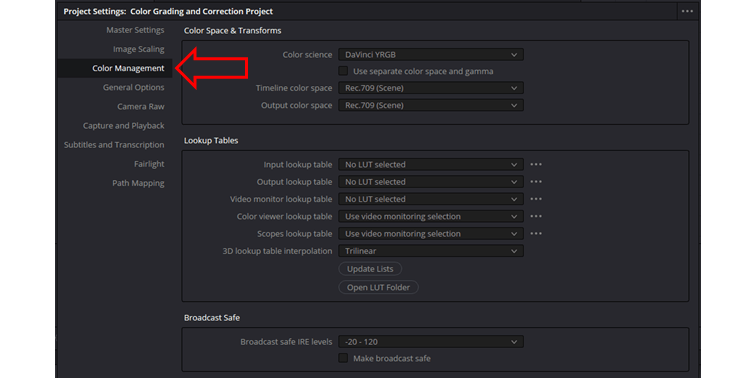Viewport: 756px width, 378px height.
Task: Open the dots menu beside Scopes lookup table
Action: click(x=536, y=234)
